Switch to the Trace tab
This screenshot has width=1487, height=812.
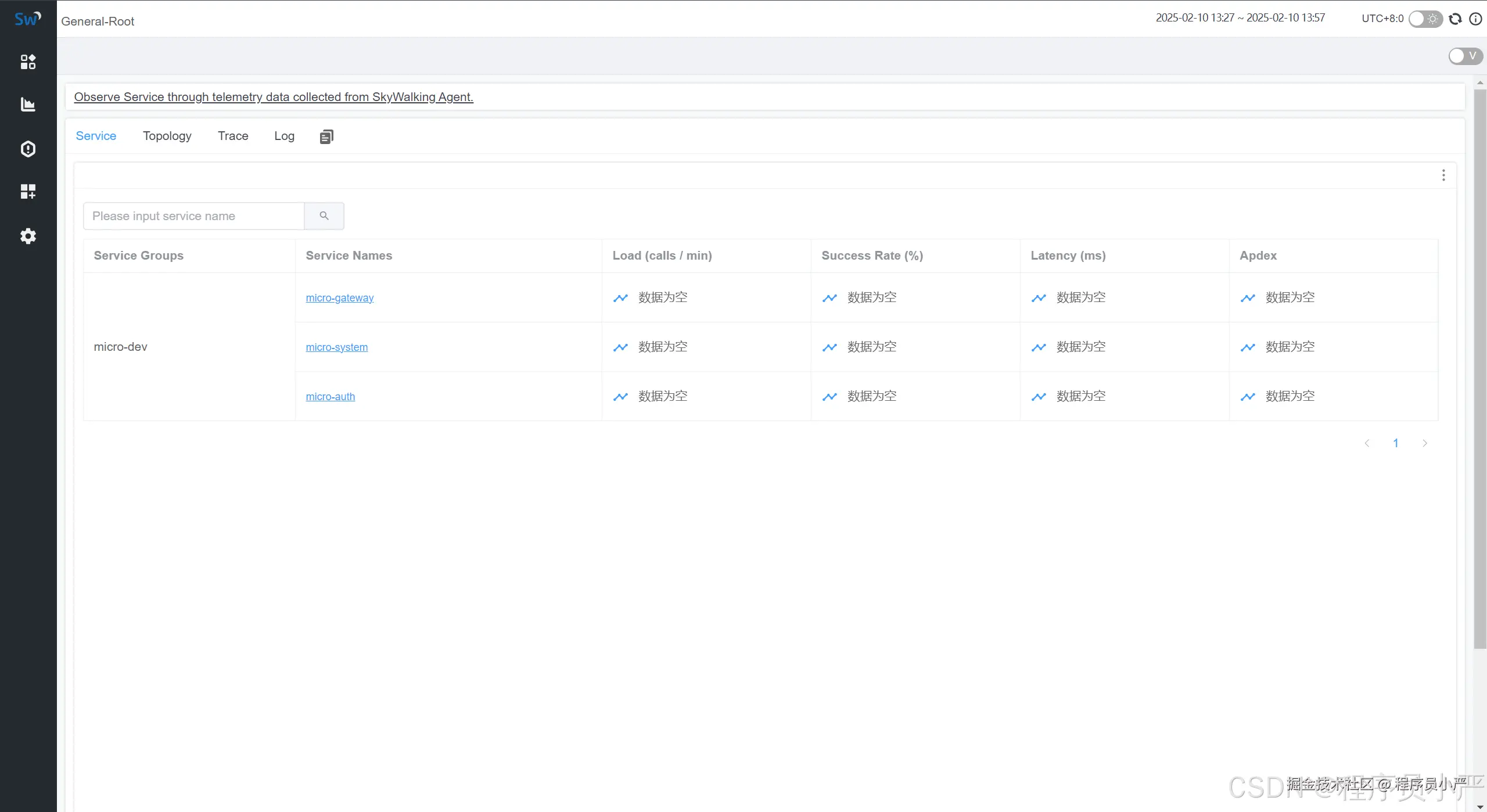(x=233, y=136)
